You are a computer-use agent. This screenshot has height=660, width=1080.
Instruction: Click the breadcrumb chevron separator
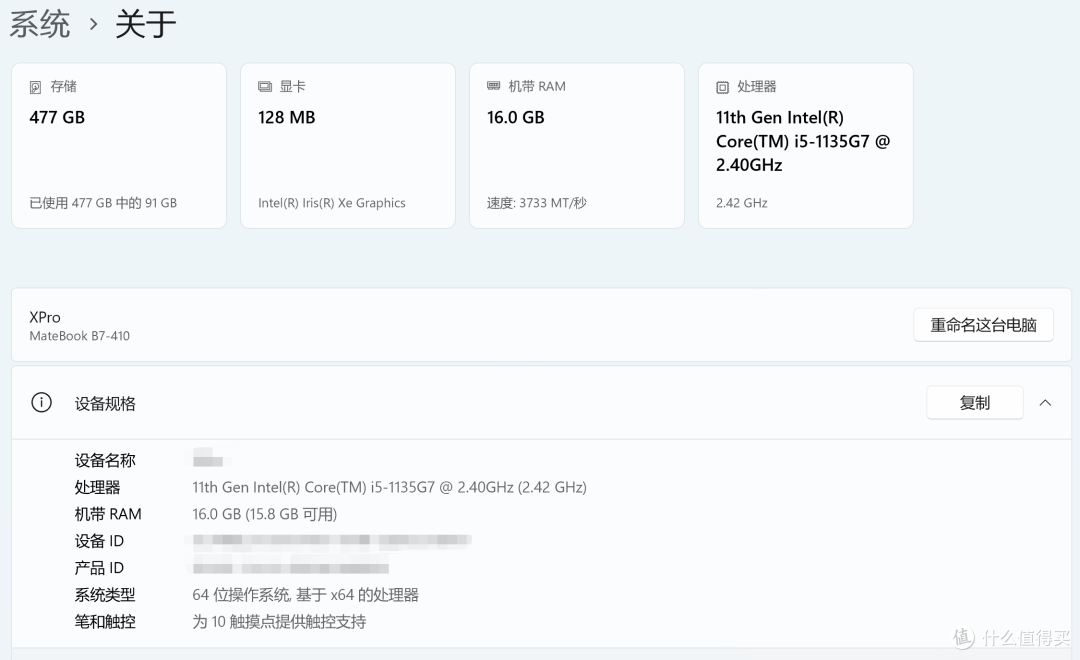[x=93, y=25]
